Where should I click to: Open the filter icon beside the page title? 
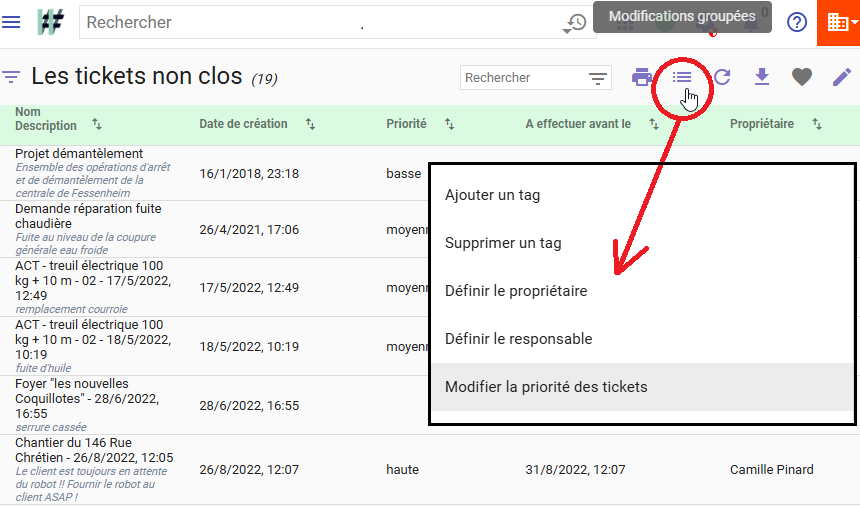click(12, 77)
